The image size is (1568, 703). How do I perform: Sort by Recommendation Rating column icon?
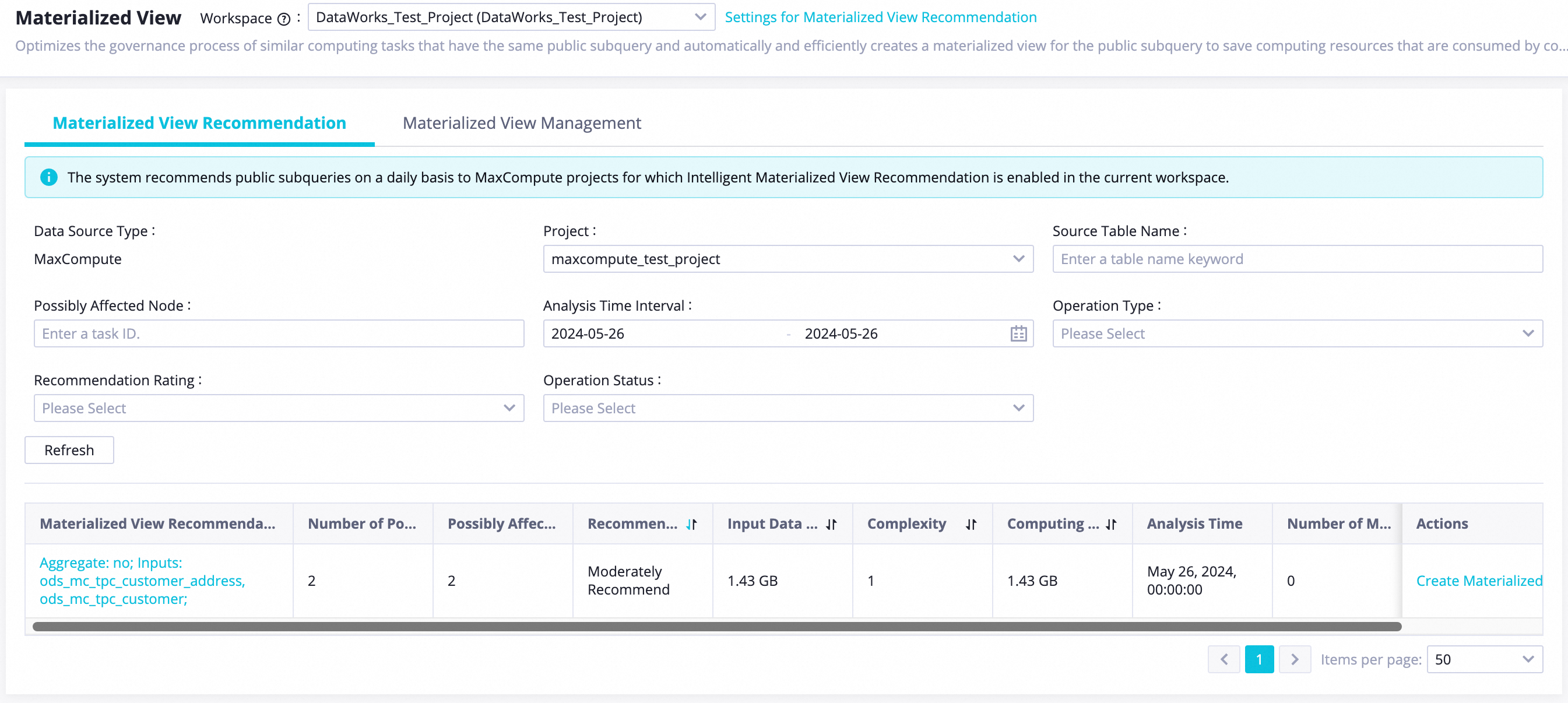(x=691, y=524)
